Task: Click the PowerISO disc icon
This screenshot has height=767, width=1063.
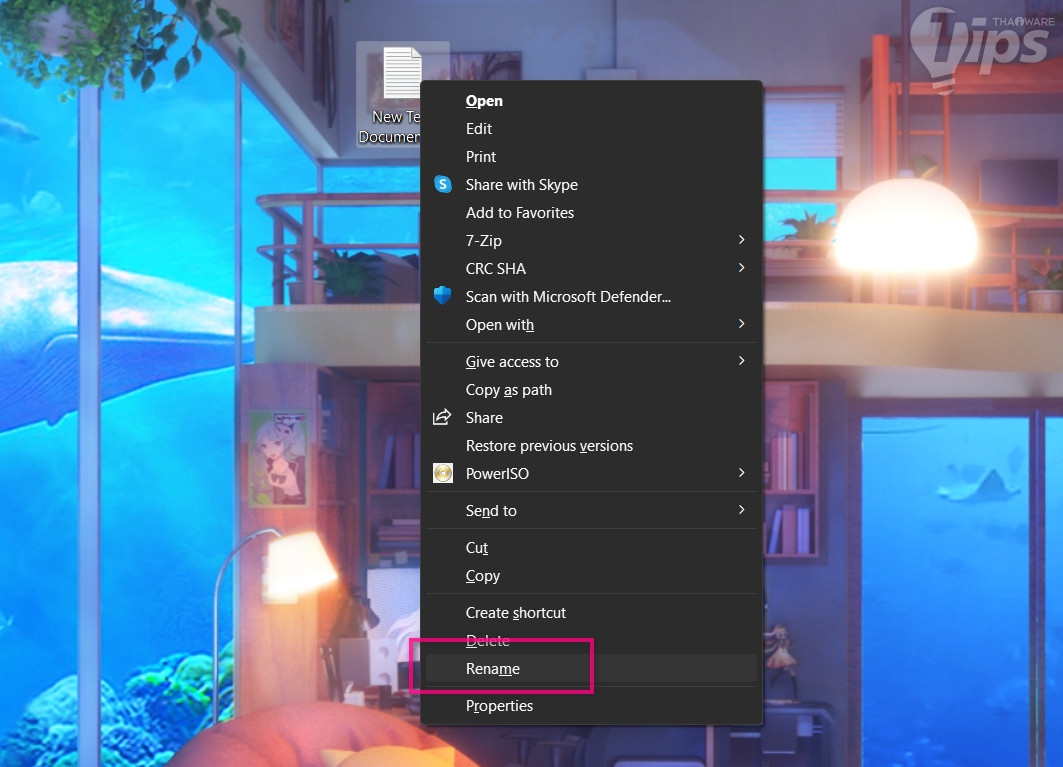Action: pos(443,473)
